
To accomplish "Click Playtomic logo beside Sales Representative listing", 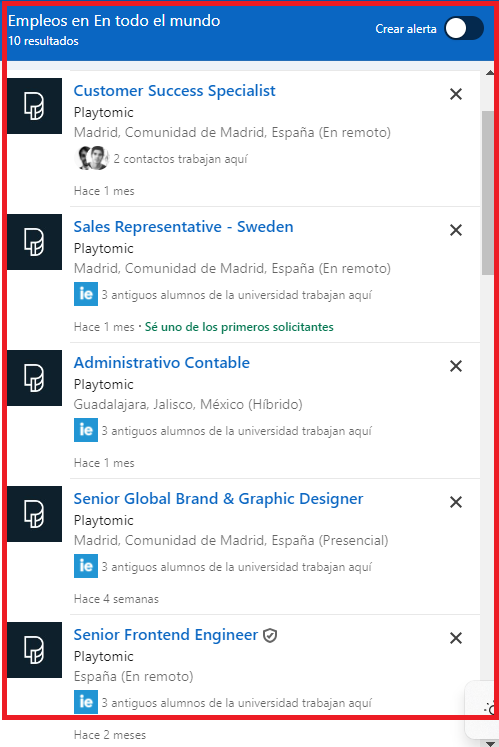I will (x=34, y=242).
